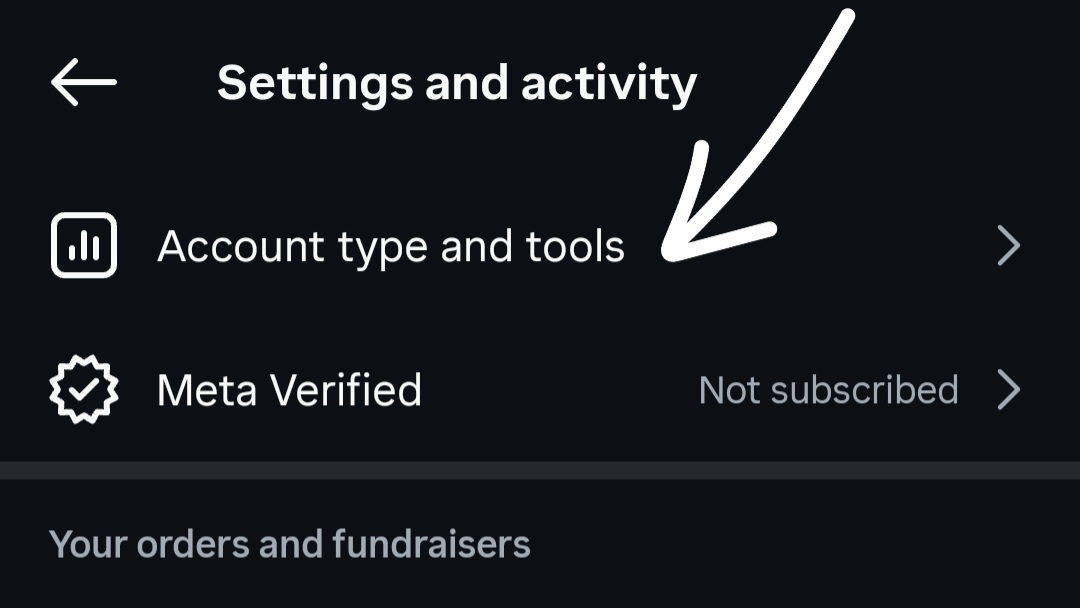Open the Account type and tools settings

[x=392, y=245]
